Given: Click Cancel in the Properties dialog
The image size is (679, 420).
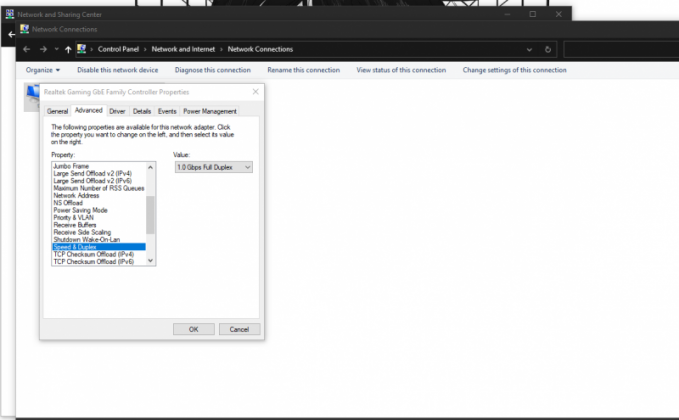Looking at the screenshot, I should [239, 330].
